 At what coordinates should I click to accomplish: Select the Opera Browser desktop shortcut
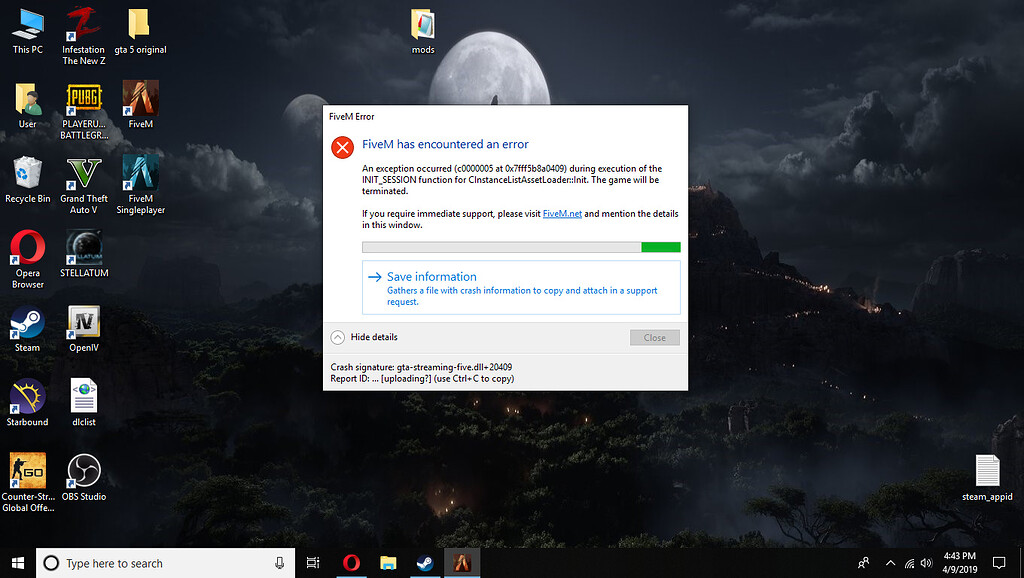click(27, 259)
